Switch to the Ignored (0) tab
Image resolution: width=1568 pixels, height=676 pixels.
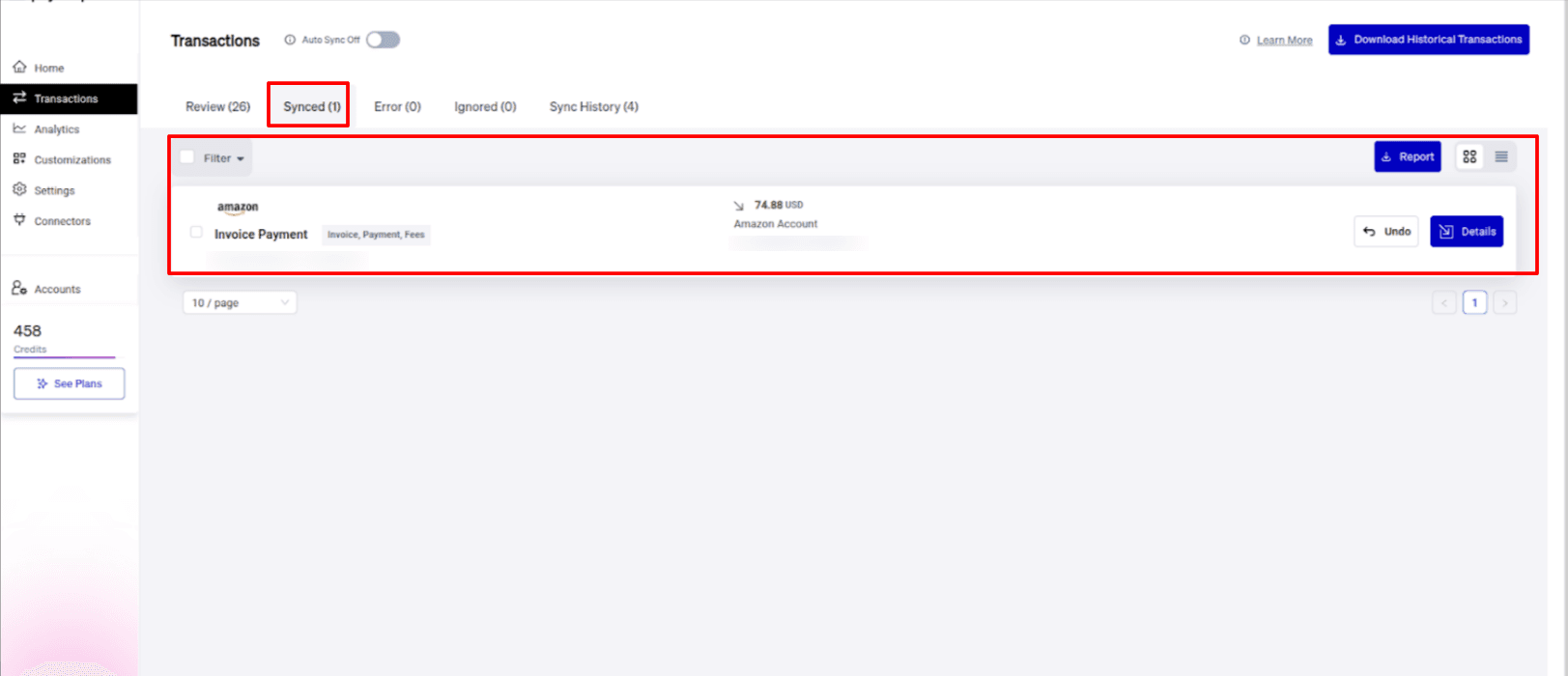coord(485,106)
